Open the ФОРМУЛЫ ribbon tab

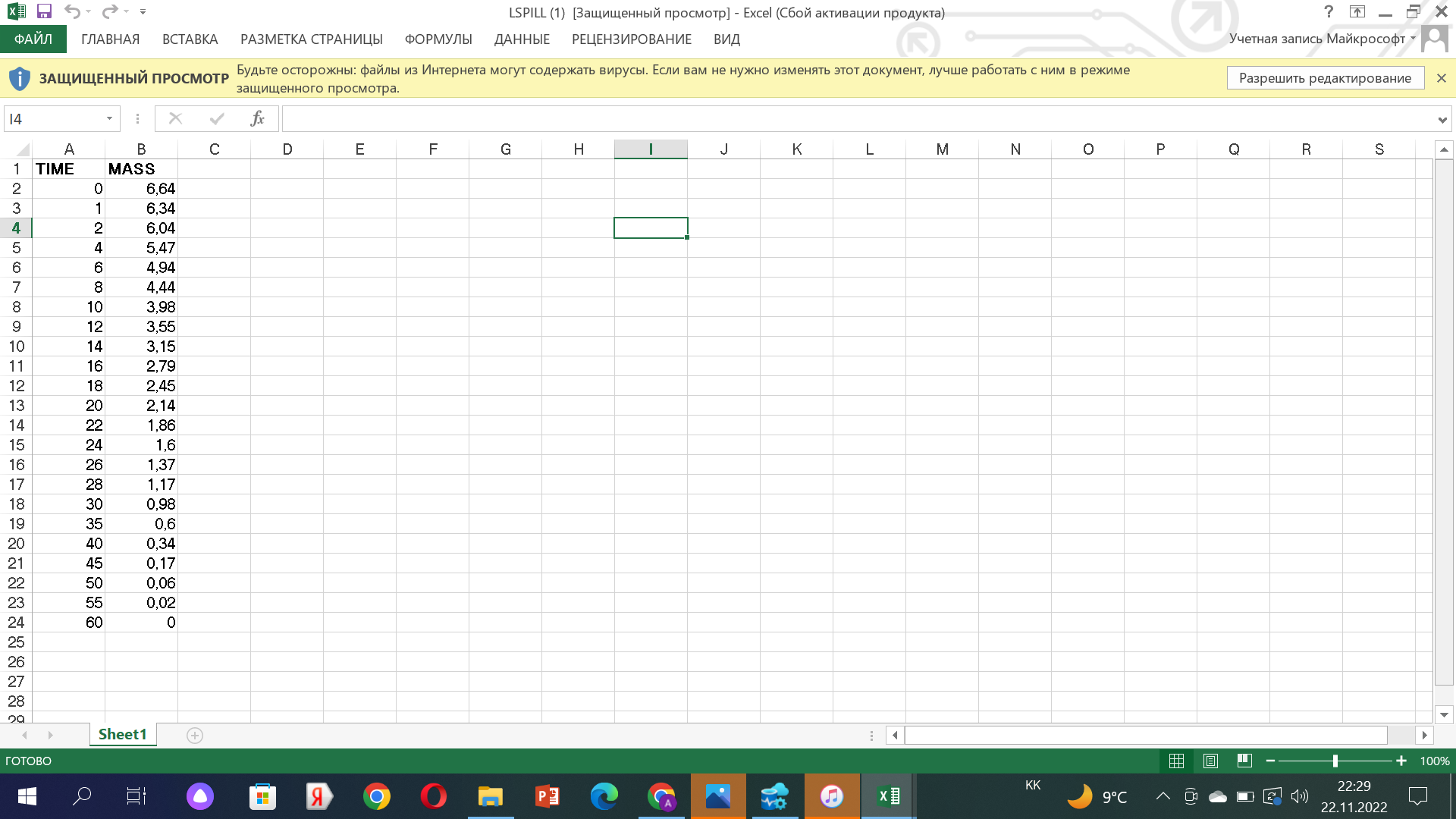pos(438,39)
